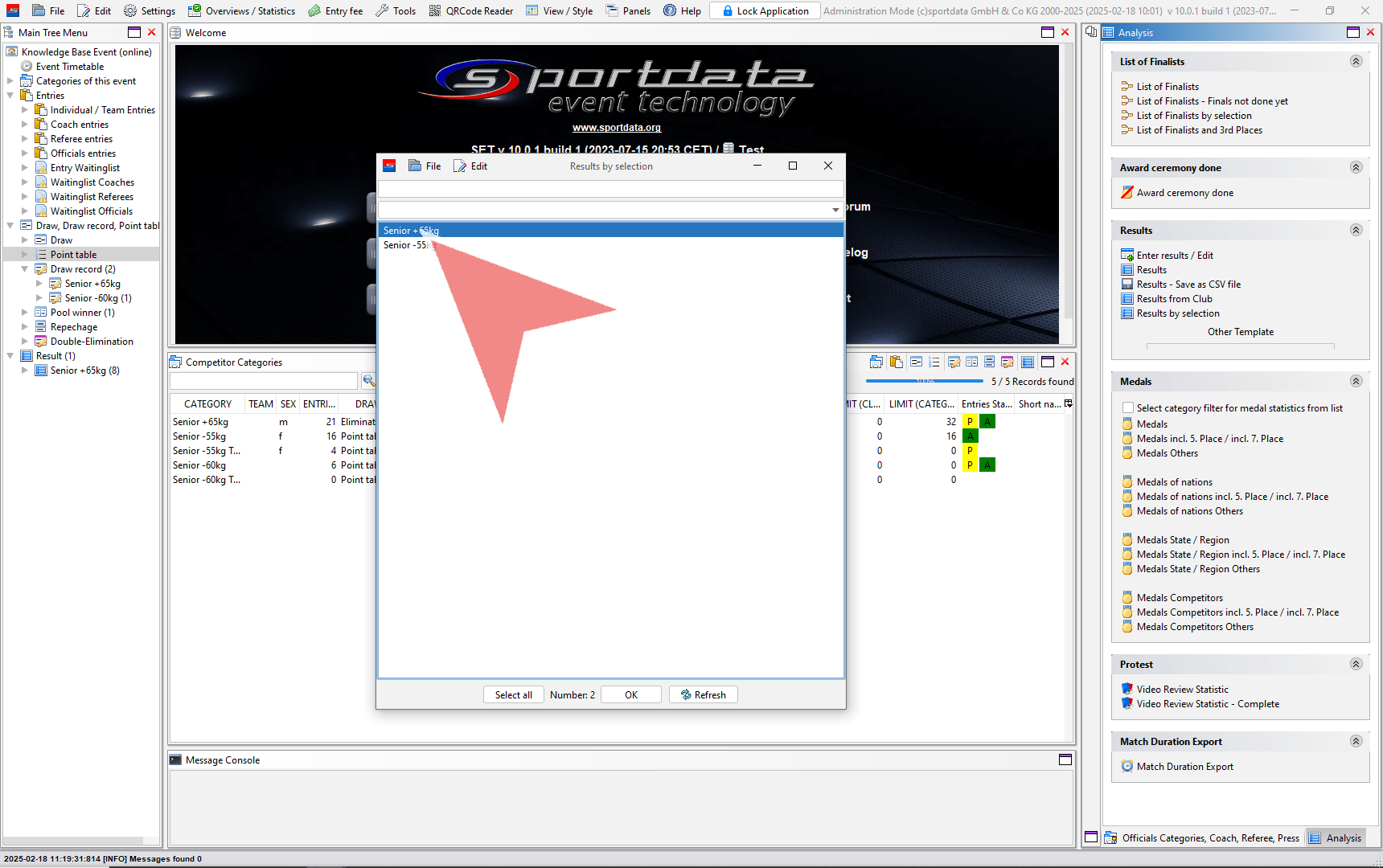Open the Overviews / Statistics menu
1383x868 pixels.
(x=241, y=10)
